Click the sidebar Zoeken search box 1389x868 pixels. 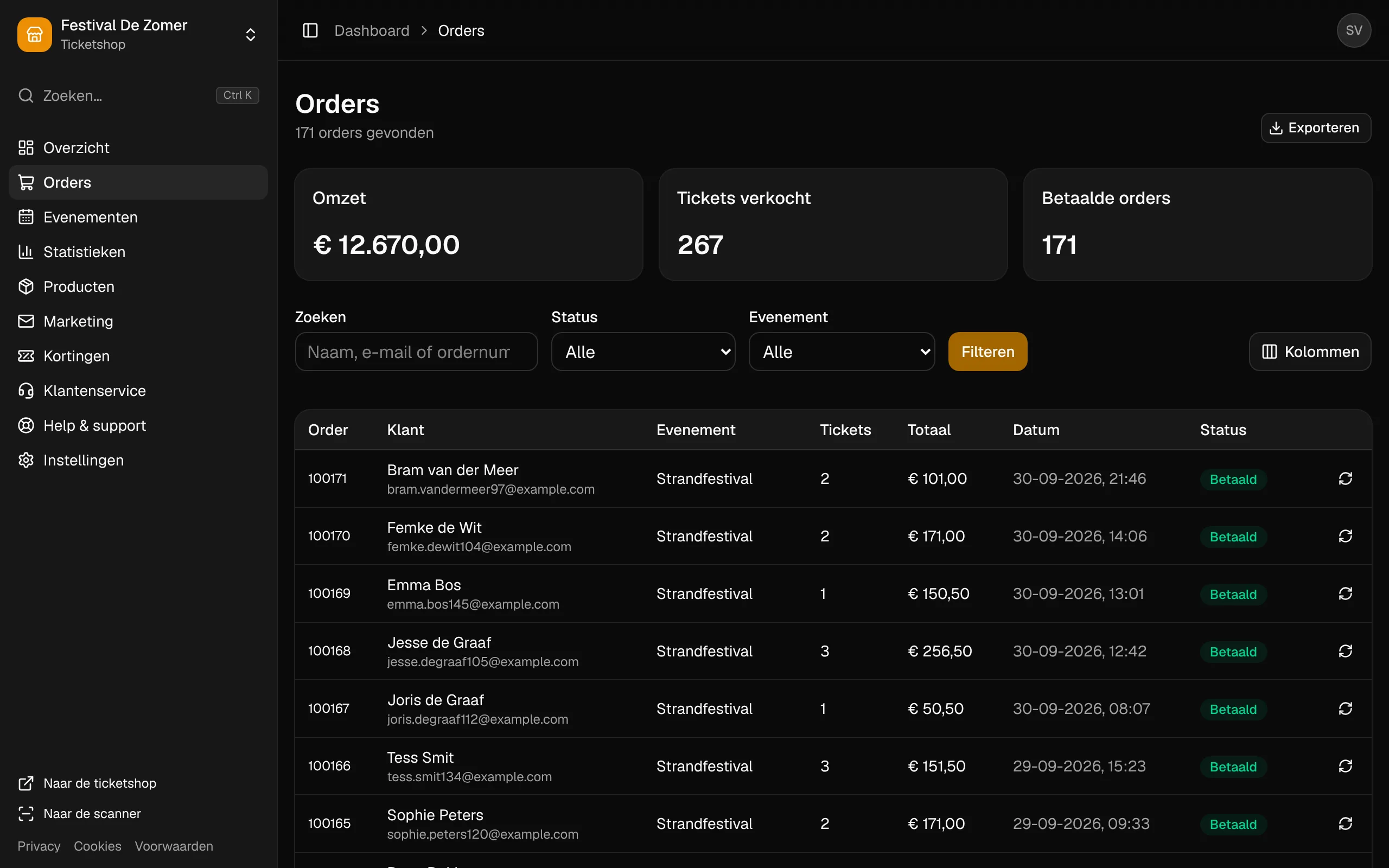point(138,95)
